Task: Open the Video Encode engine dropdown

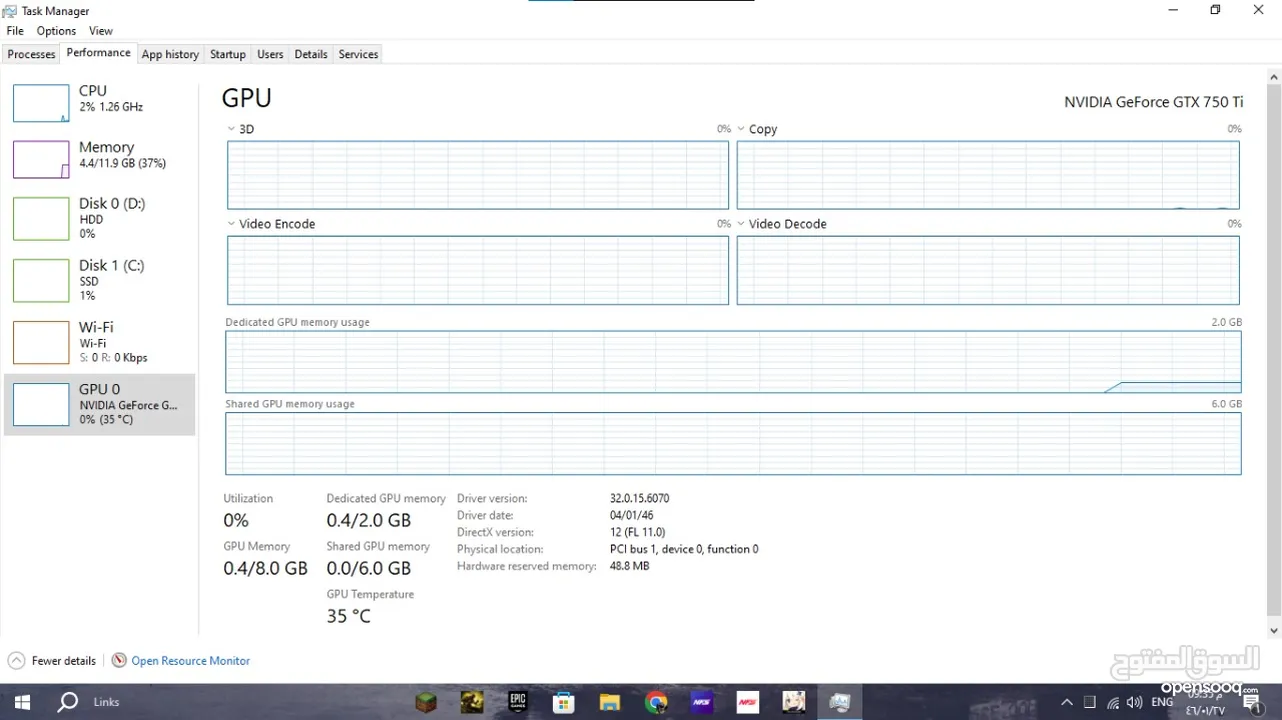Action: (232, 224)
